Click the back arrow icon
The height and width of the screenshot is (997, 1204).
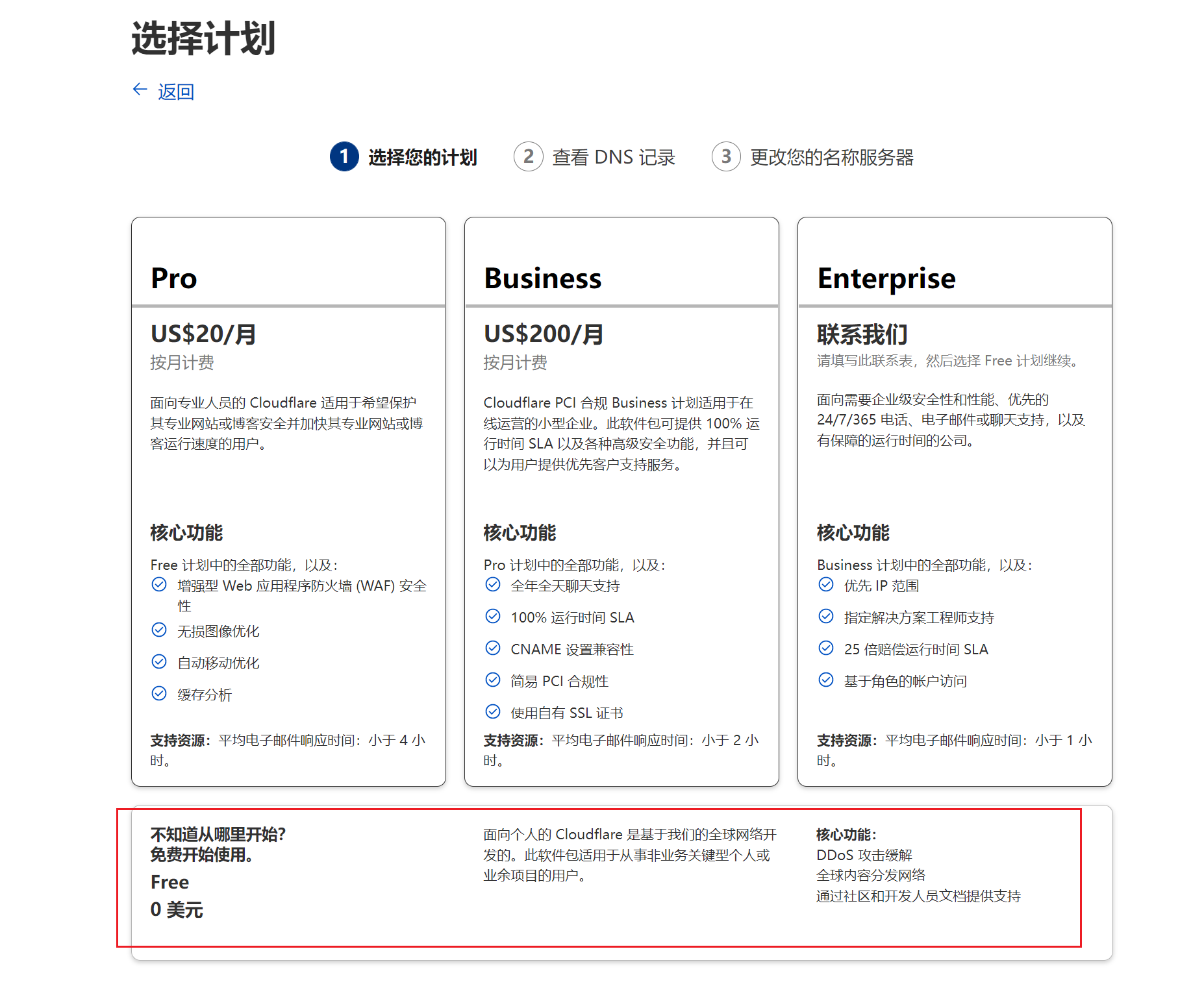[140, 89]
